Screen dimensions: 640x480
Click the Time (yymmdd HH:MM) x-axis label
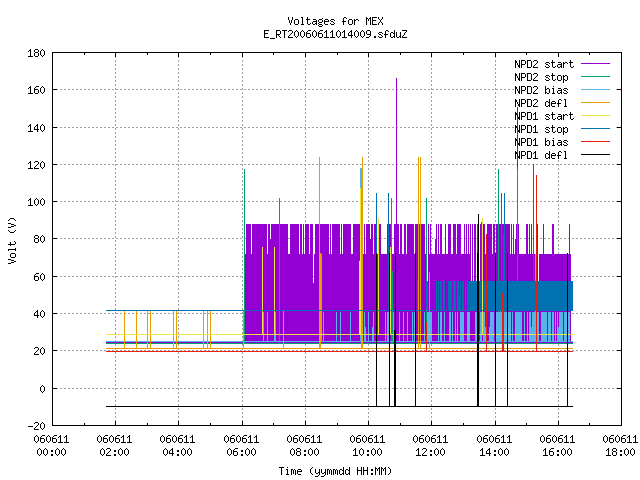point(335,471)
